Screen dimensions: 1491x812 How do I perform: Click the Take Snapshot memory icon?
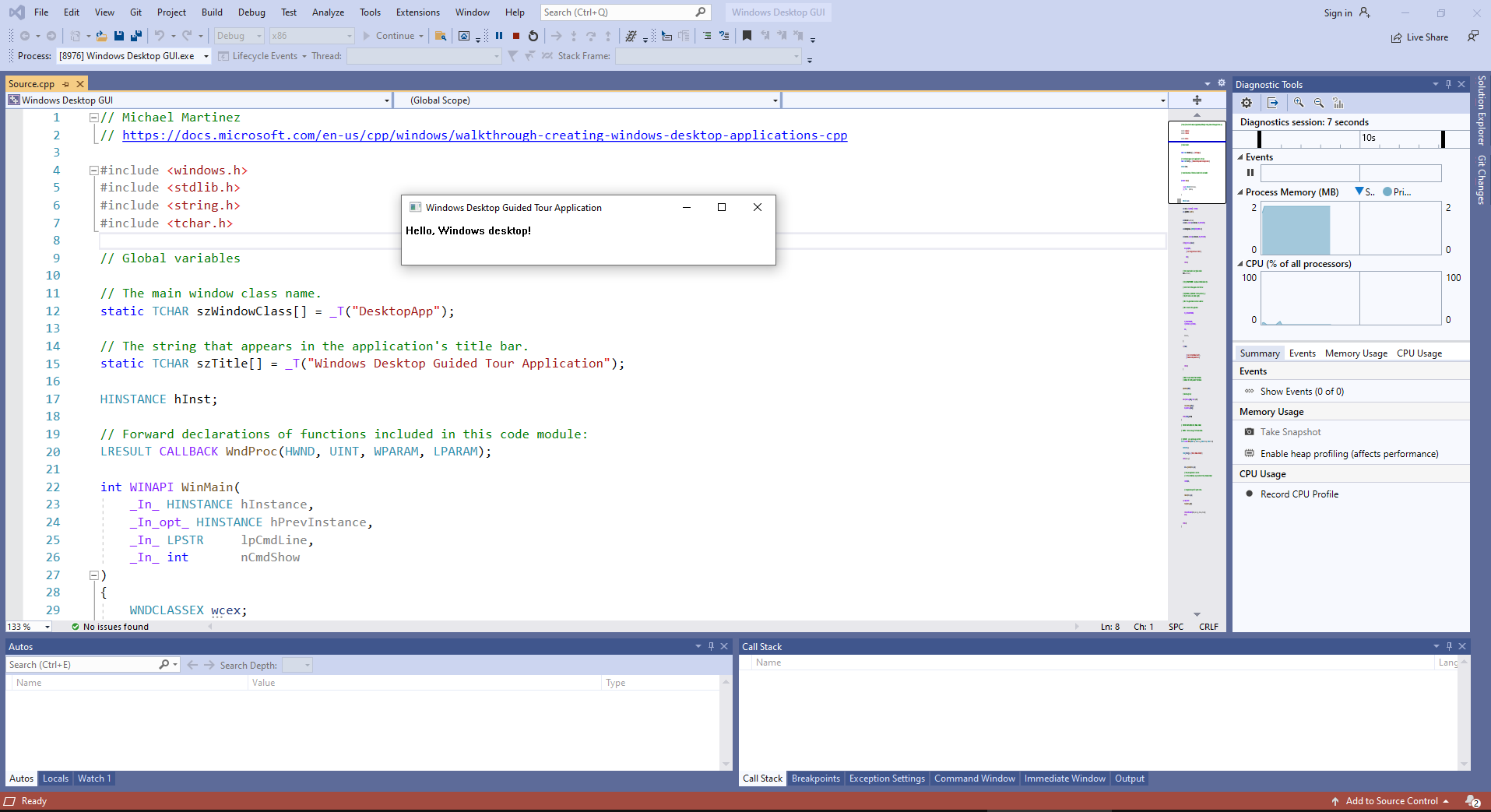click(x=1250, y=431)
